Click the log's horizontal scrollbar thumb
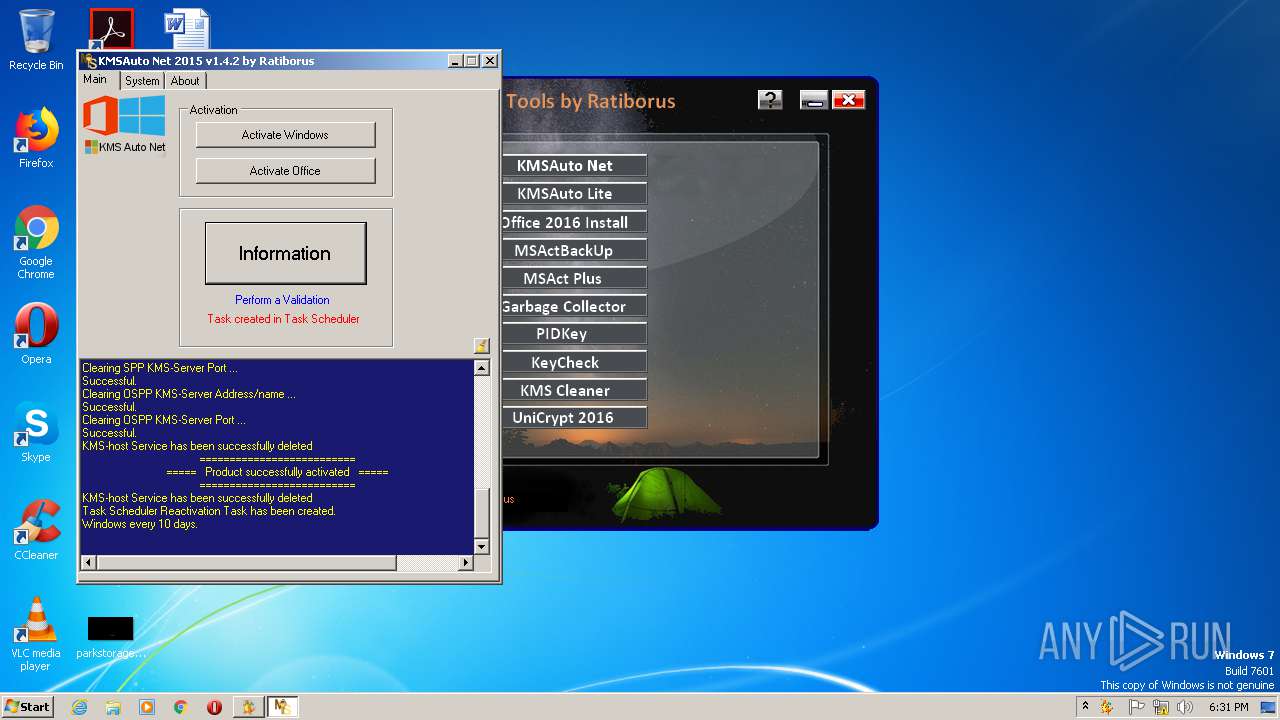Image resolution: width=1280 pixels, height=720 pixels. pyautogui.click(x=246, y=563)
